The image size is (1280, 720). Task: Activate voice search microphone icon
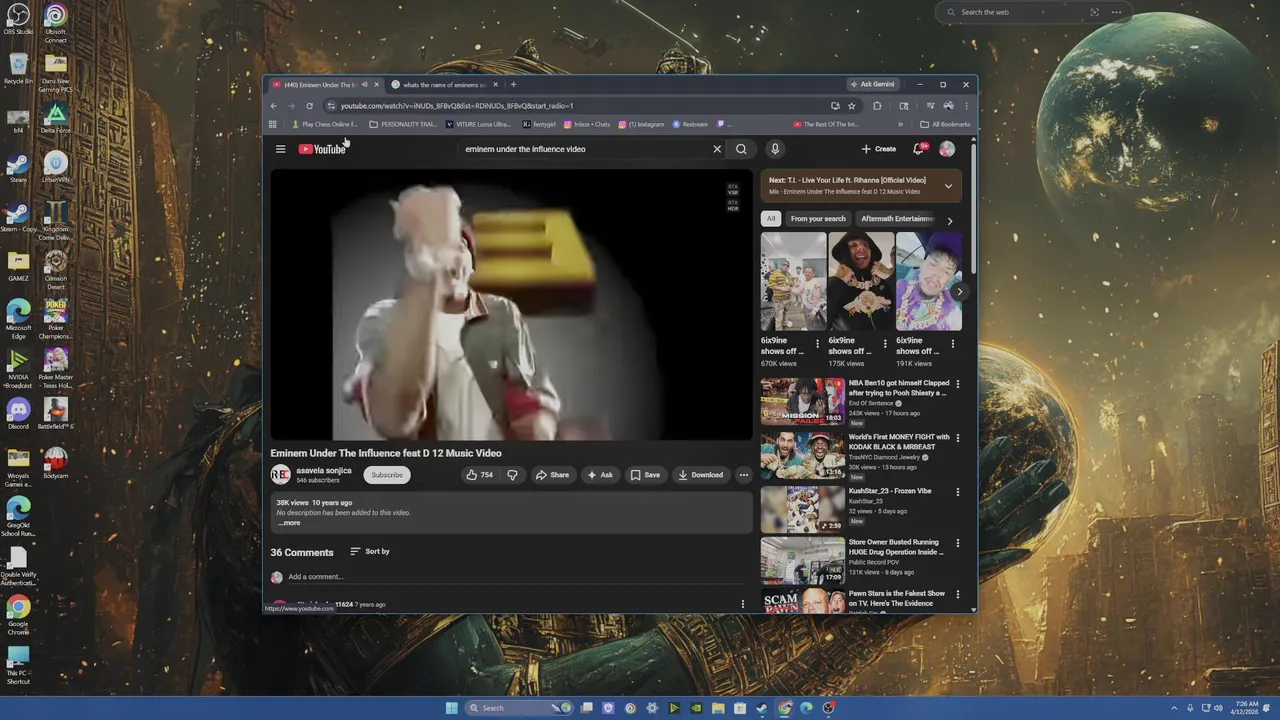(774, 149)
